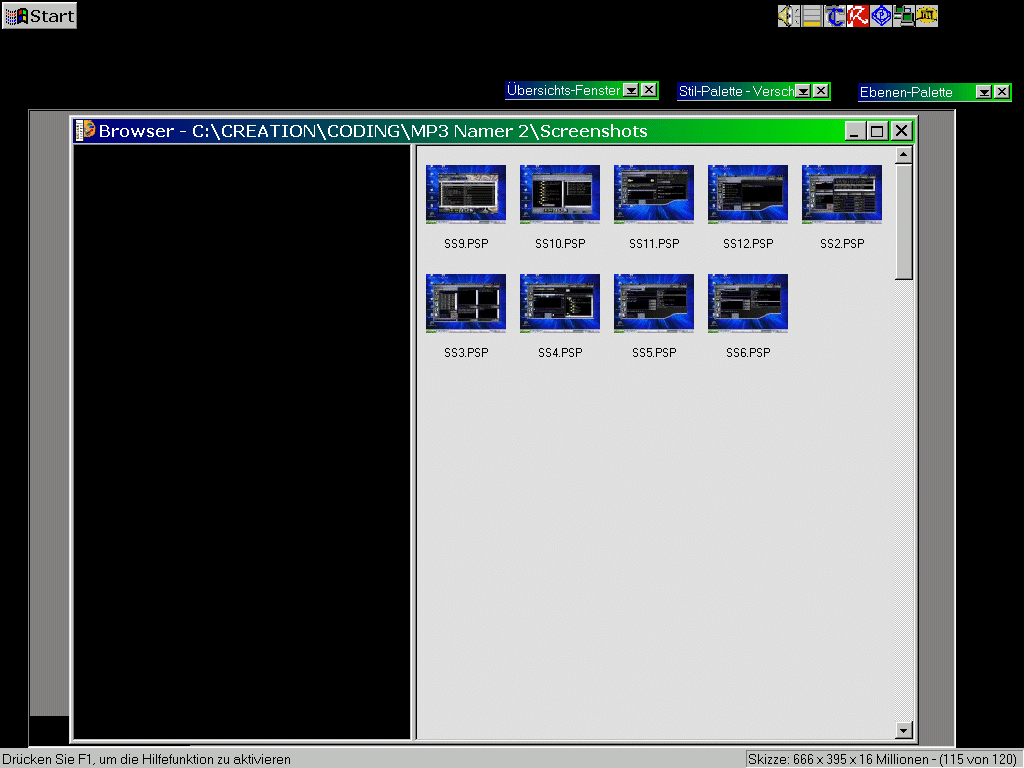This screenshot has width=1024, height=768.
Task: Click the striped bars tray icon
Action: tap(812, 16)
